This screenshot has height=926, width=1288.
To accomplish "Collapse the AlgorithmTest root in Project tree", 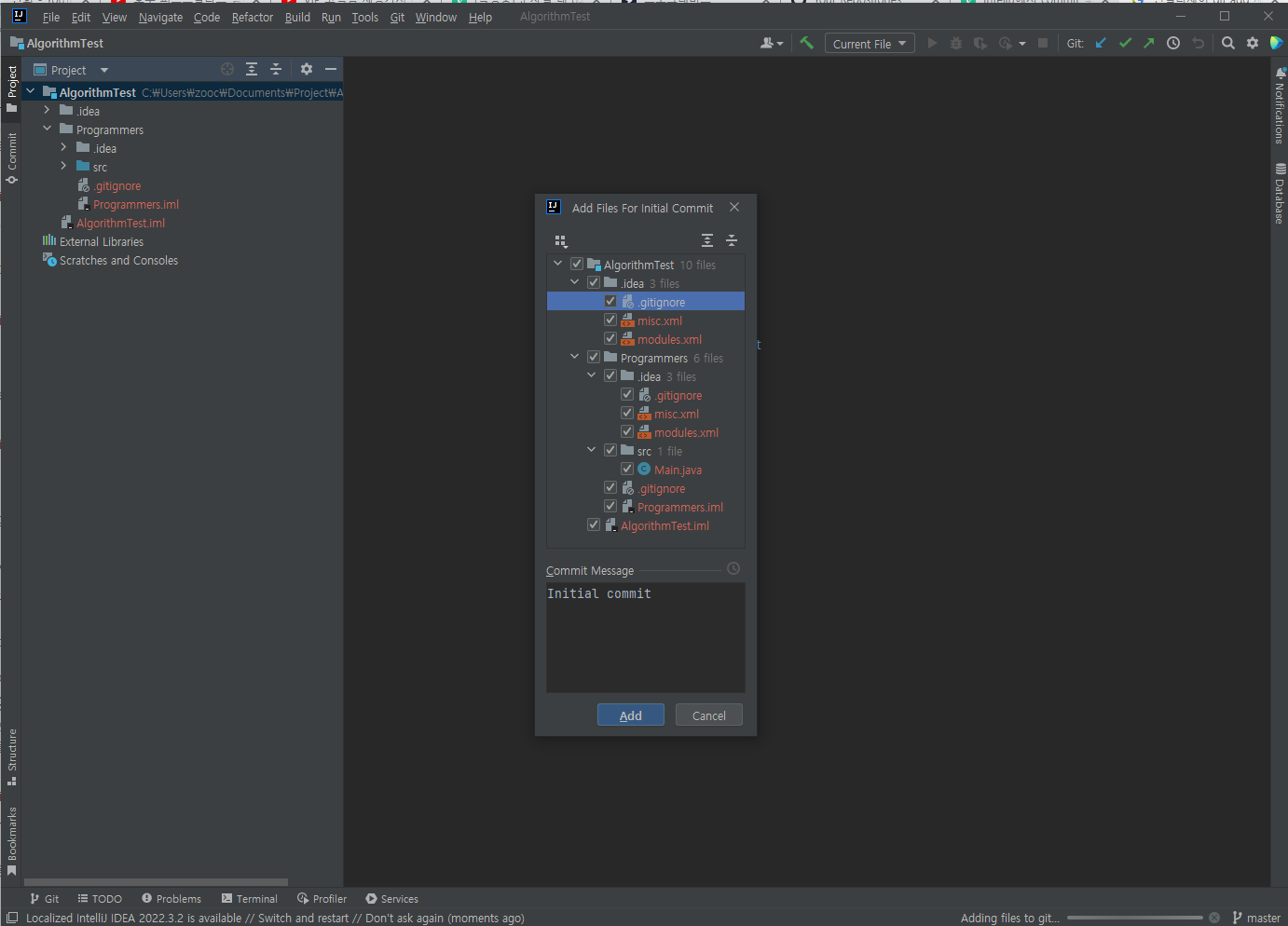I will [31, 91].
